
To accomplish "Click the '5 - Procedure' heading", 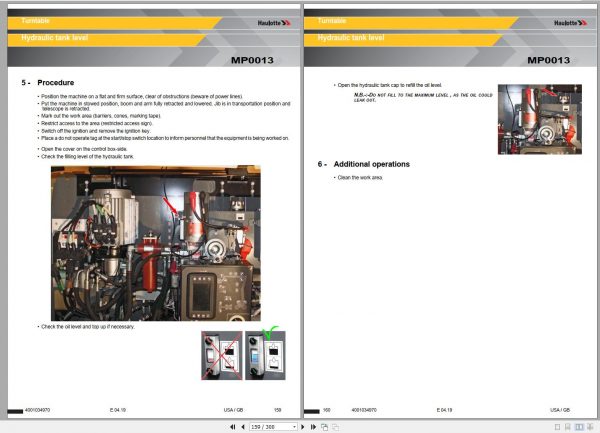I will point(48,83).
